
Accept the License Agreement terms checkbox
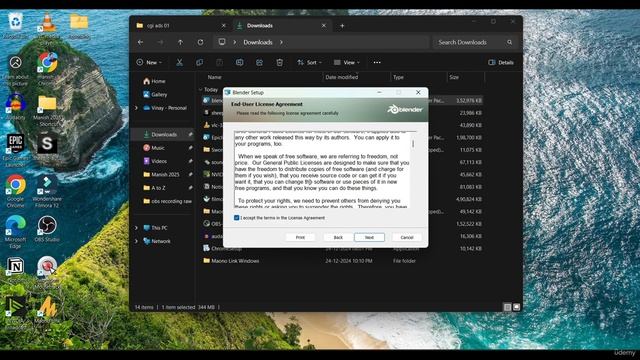pyautogui.click(x=236, y=218)
